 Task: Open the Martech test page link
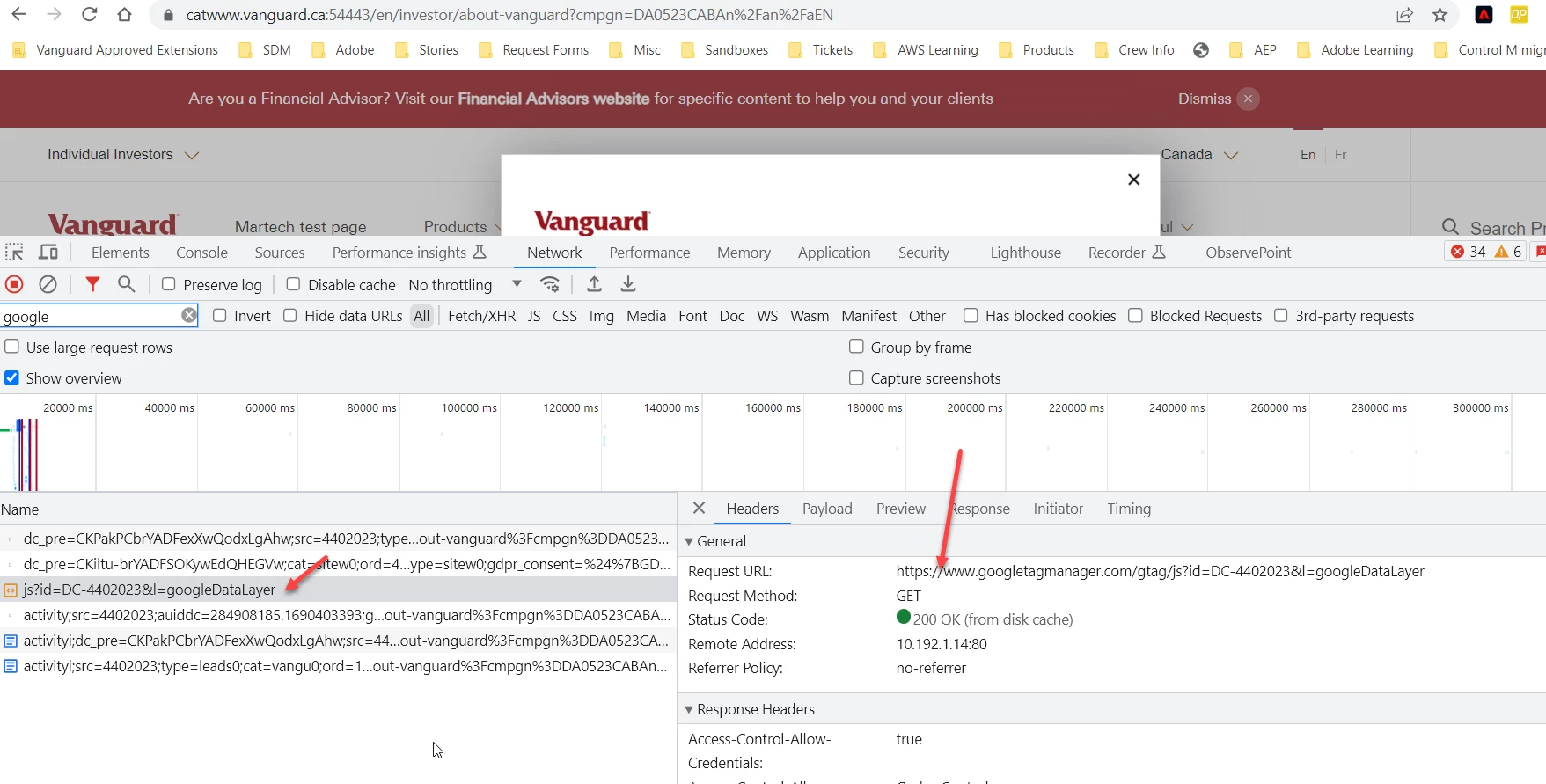click(x=300, y=226)
